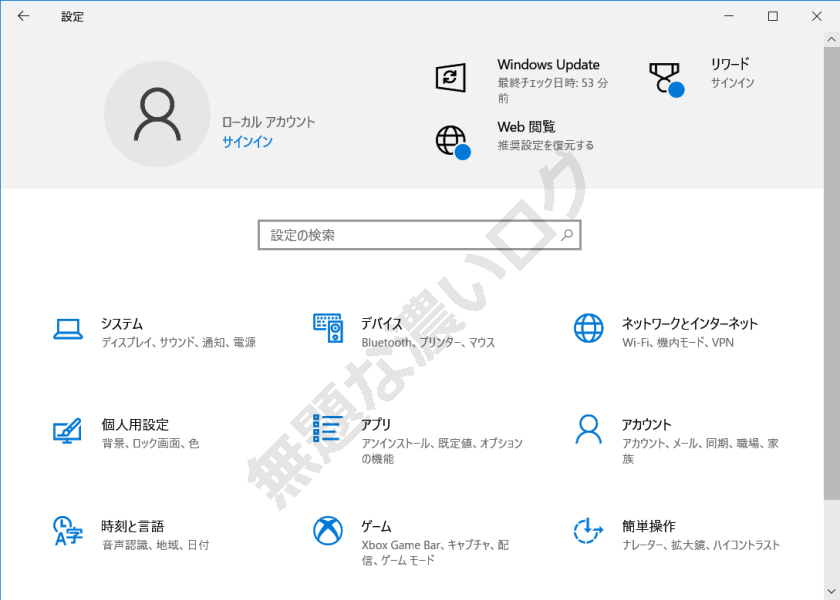Click ディスプレイ、サウンド、通知、電源 description
Viewport: 840px width, 600px height.
(178, 342)
